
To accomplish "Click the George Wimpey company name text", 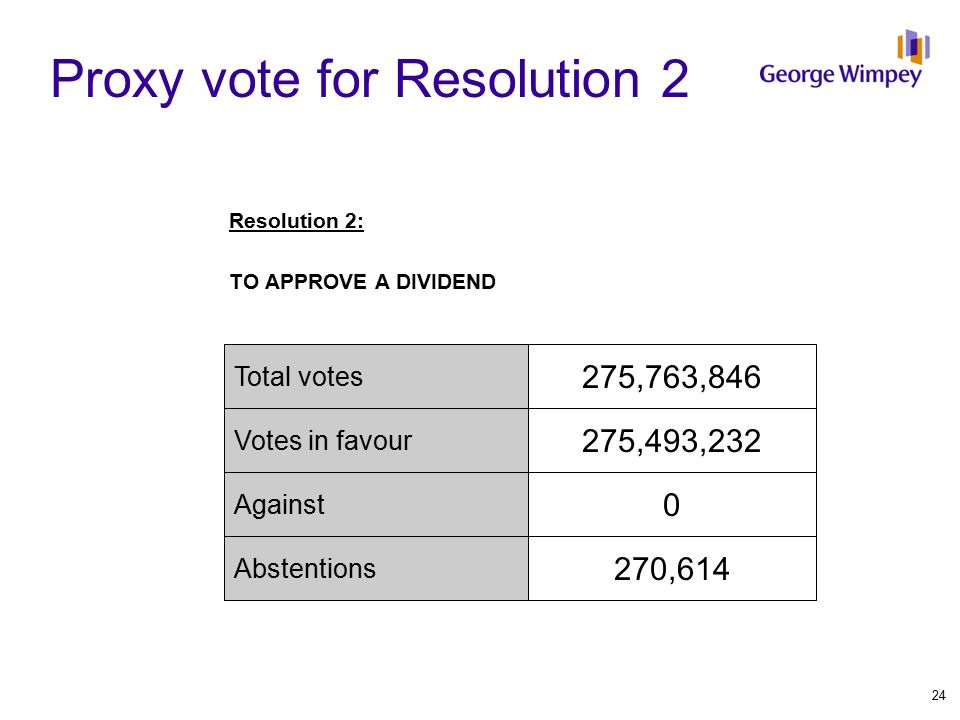I will tap(840, 75).
